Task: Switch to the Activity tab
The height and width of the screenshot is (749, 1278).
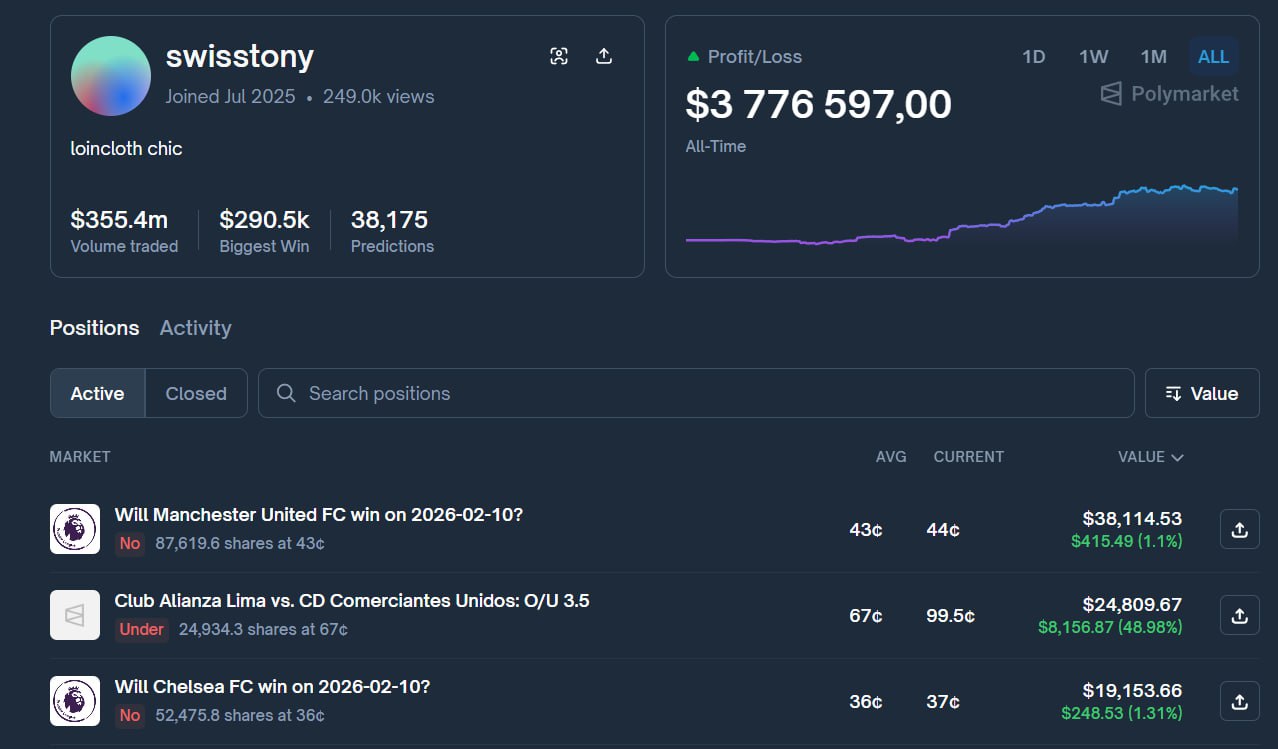Action: tap(195, 328)
